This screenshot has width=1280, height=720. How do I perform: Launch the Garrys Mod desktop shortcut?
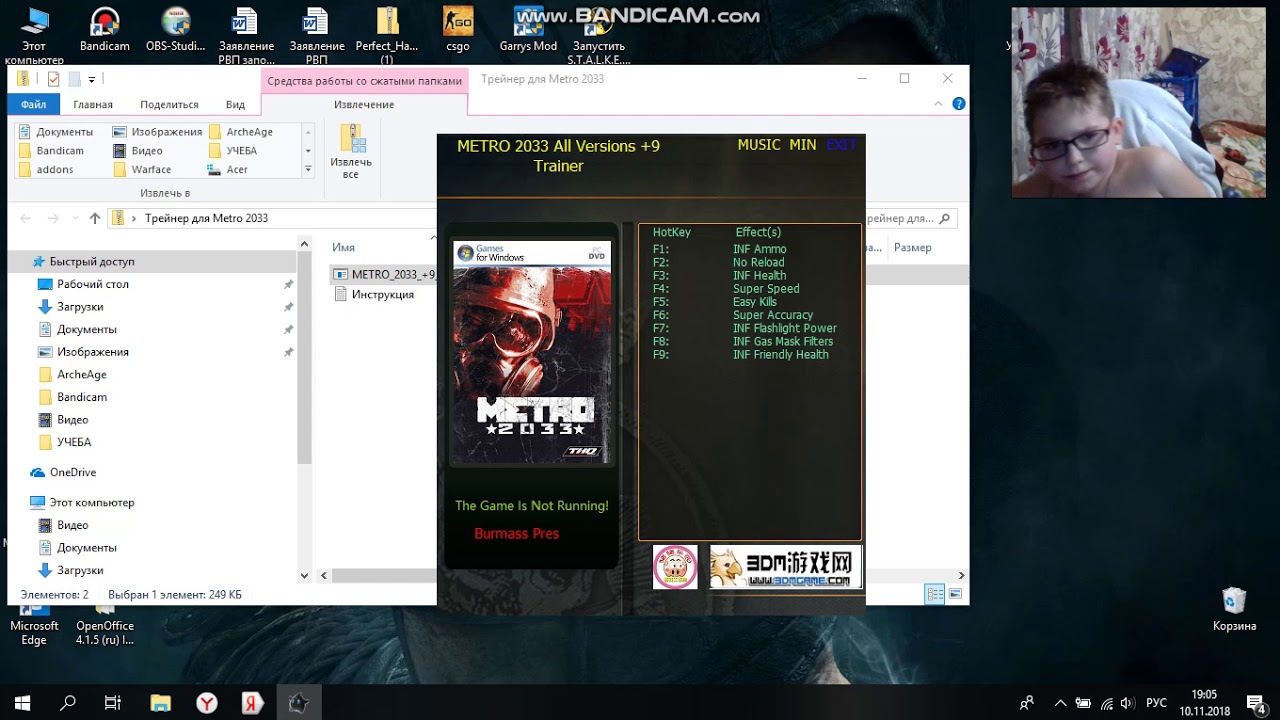pos(528,29)
